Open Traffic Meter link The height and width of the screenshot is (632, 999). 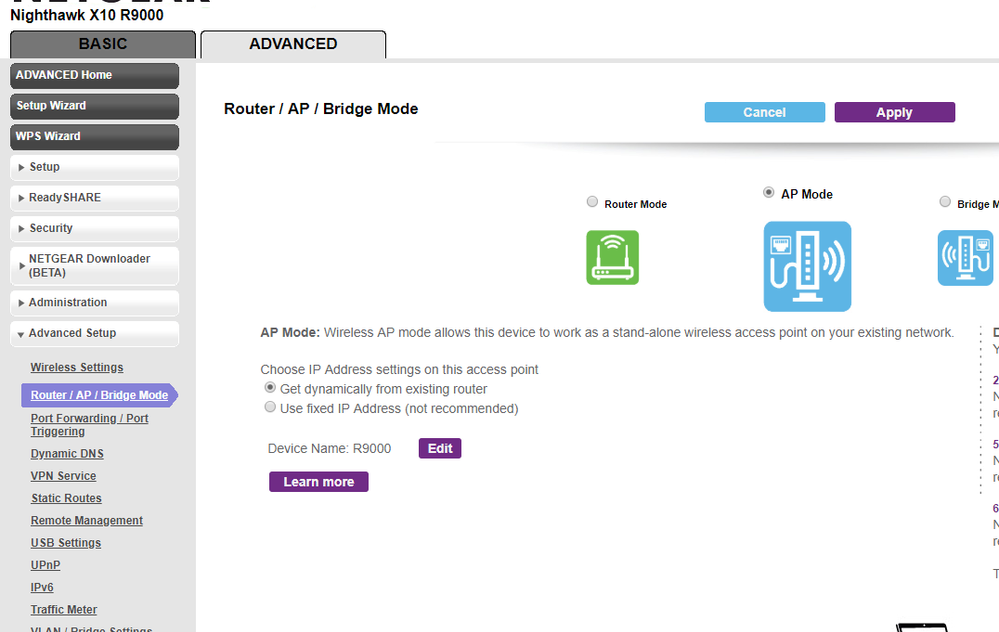click(x=64, y=610)
